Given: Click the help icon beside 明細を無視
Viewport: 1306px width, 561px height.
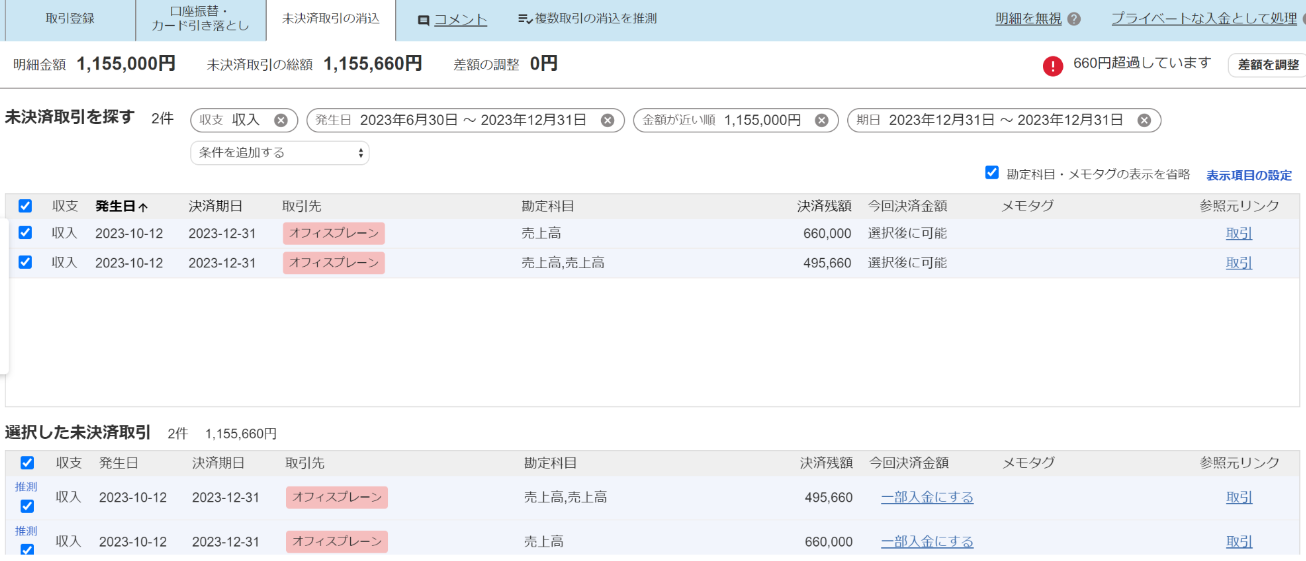Looking at the screenshot, I should pos(1074,19).
